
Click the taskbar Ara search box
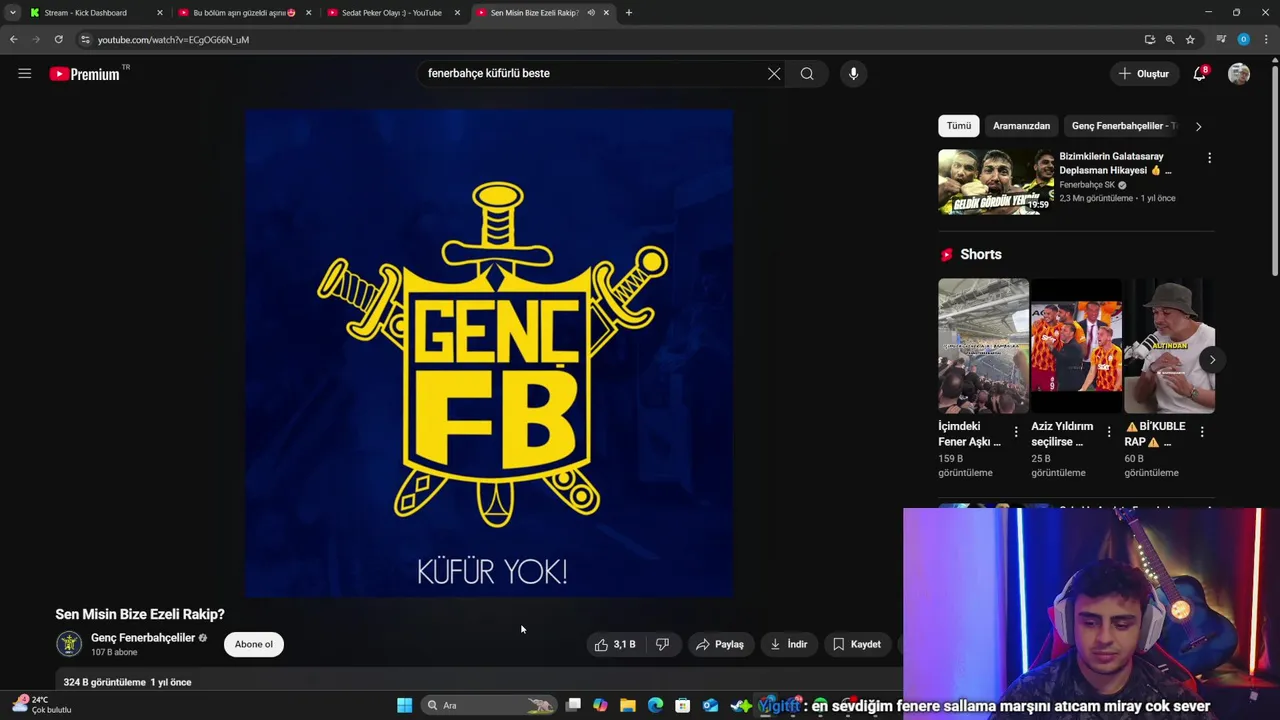point(489,705)
